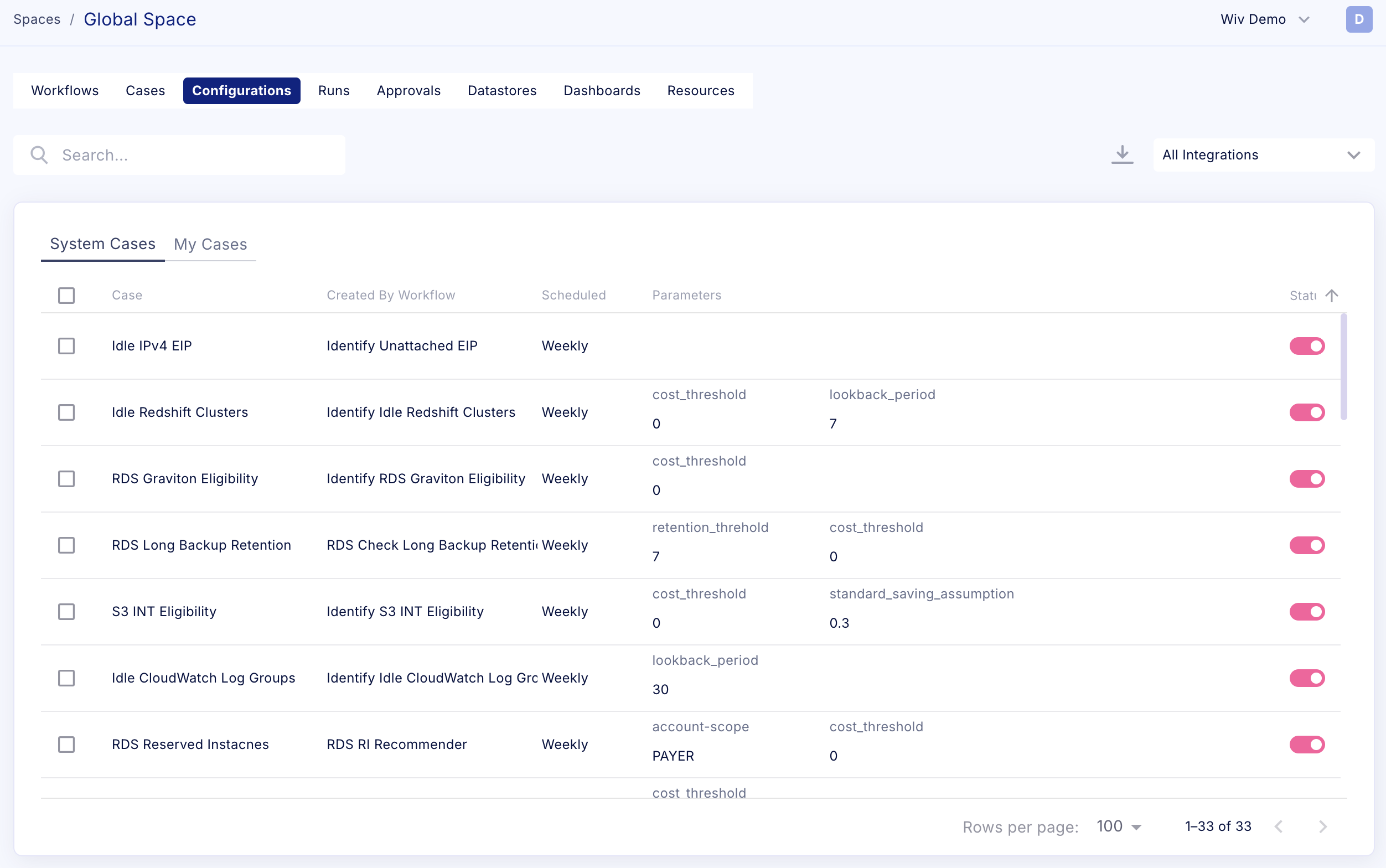Open the Workflows tab
This screenshot has width=1386, height=868.
click(65, 91)
